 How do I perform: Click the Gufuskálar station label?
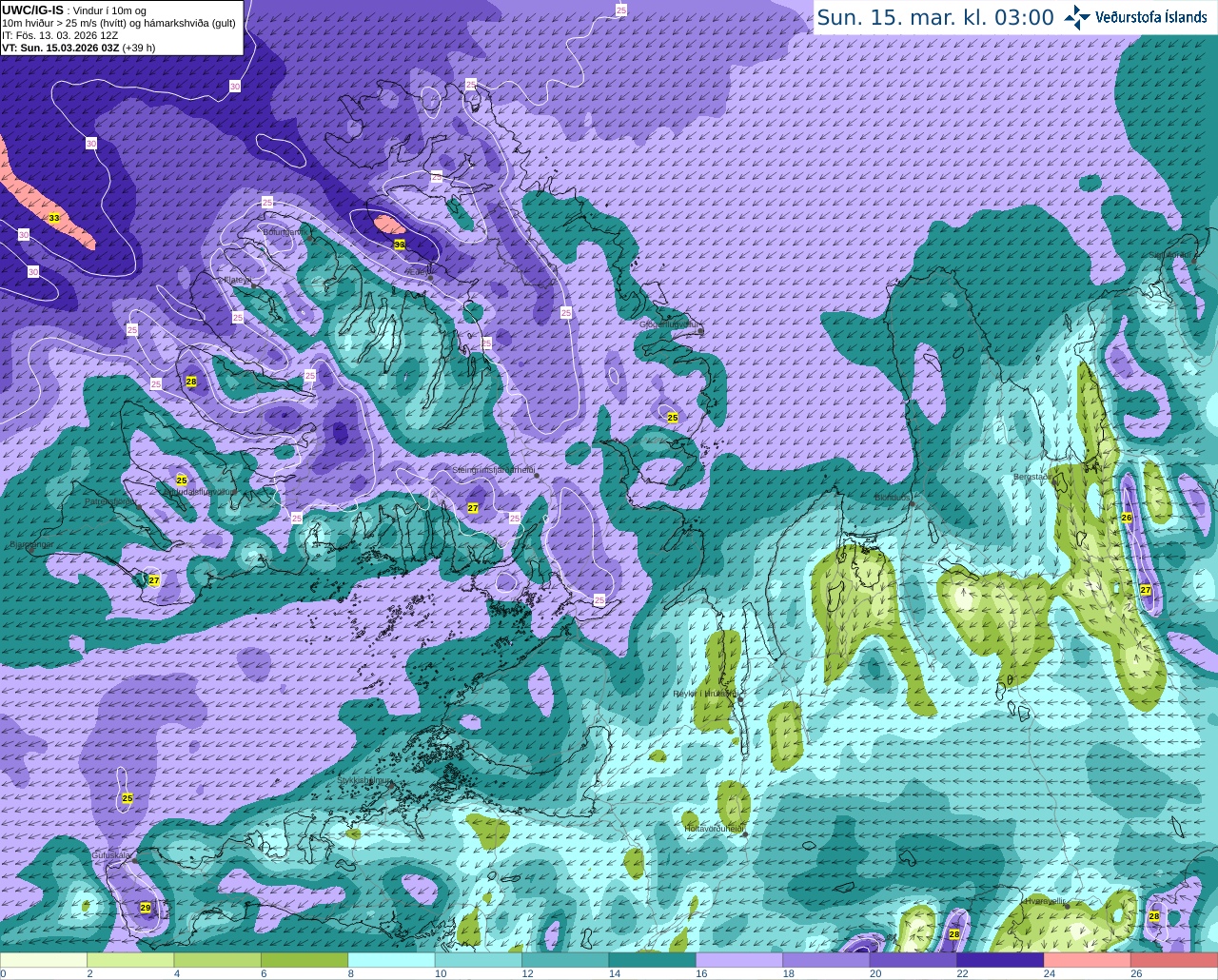pos(110,855)
